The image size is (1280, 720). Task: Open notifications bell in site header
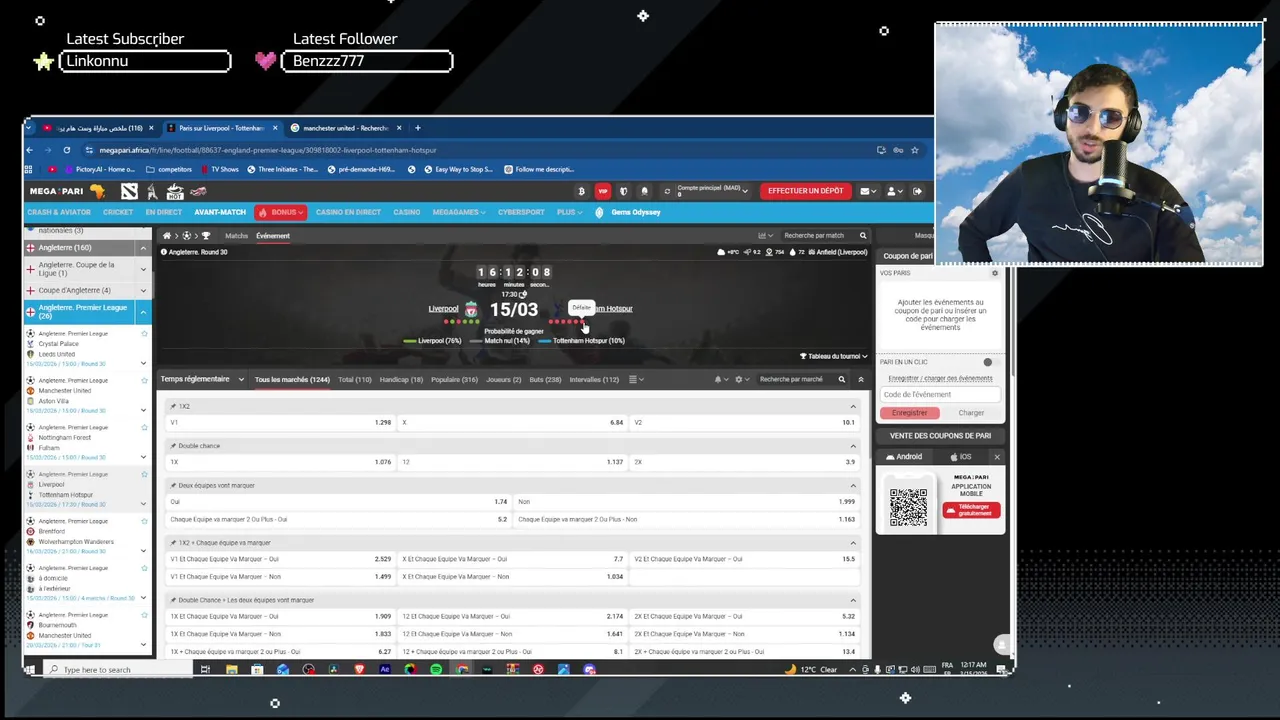tap(644, 191)
